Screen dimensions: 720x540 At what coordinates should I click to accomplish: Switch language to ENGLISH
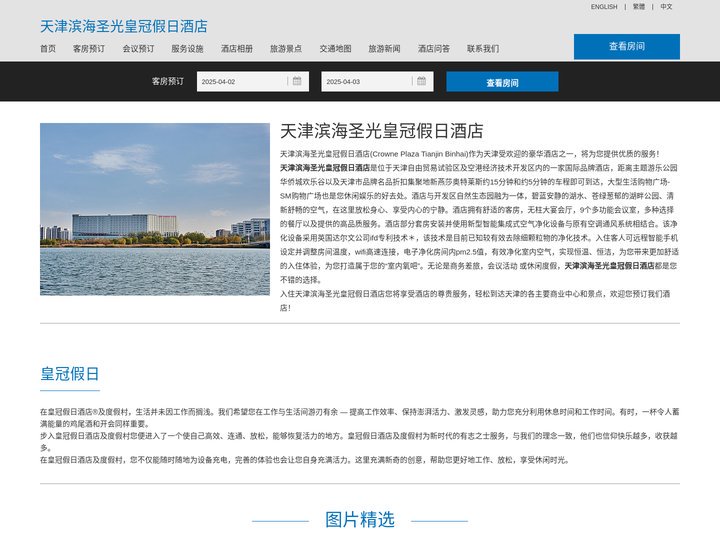tap(604, 7)
